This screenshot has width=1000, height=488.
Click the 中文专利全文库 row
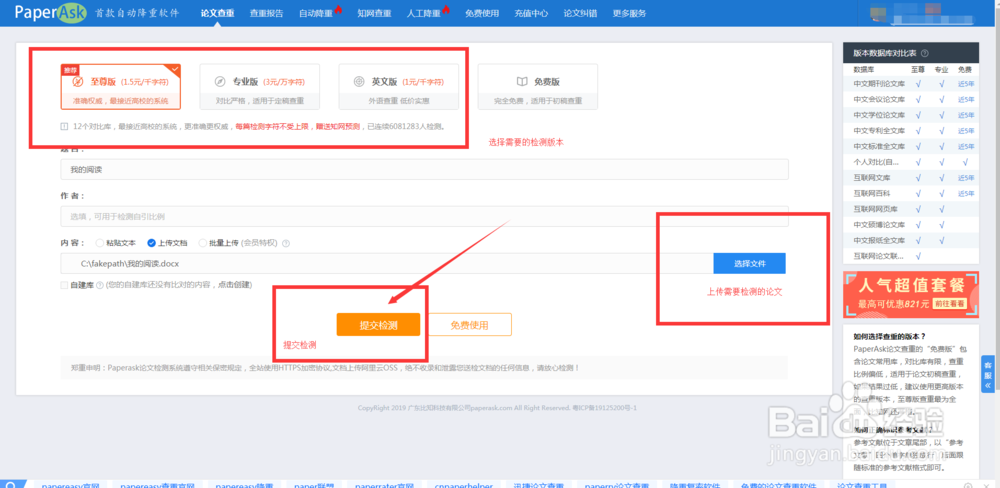tap(911, 131)
